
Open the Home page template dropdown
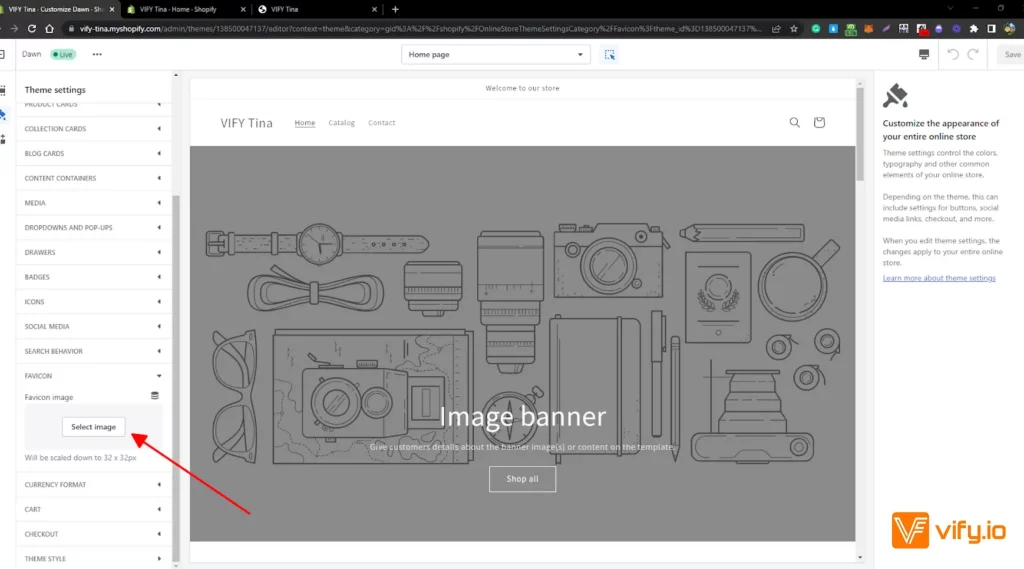(x=496, y=55)
